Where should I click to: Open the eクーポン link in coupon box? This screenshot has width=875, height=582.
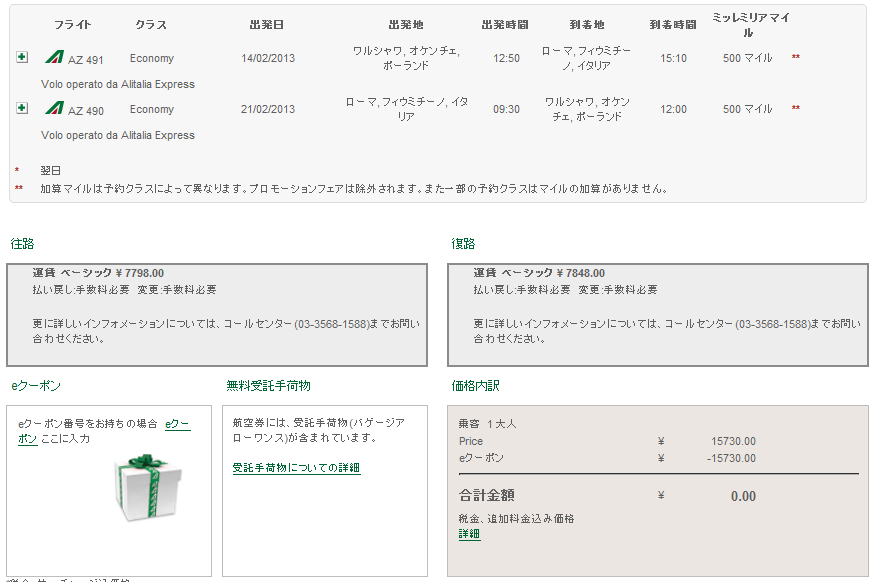(177, 424)
